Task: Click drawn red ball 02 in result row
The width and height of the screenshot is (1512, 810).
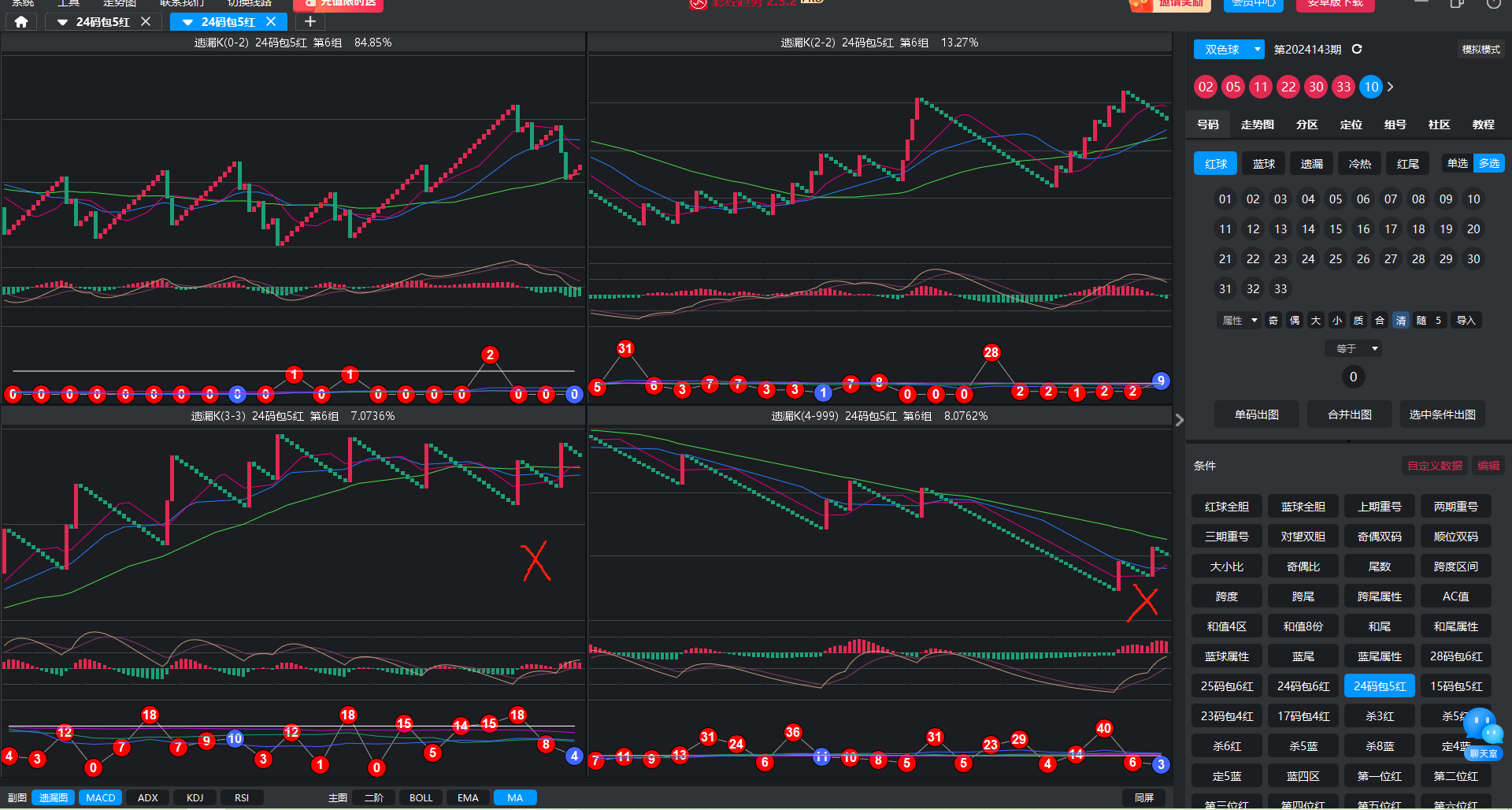Action: point(1206,87)
